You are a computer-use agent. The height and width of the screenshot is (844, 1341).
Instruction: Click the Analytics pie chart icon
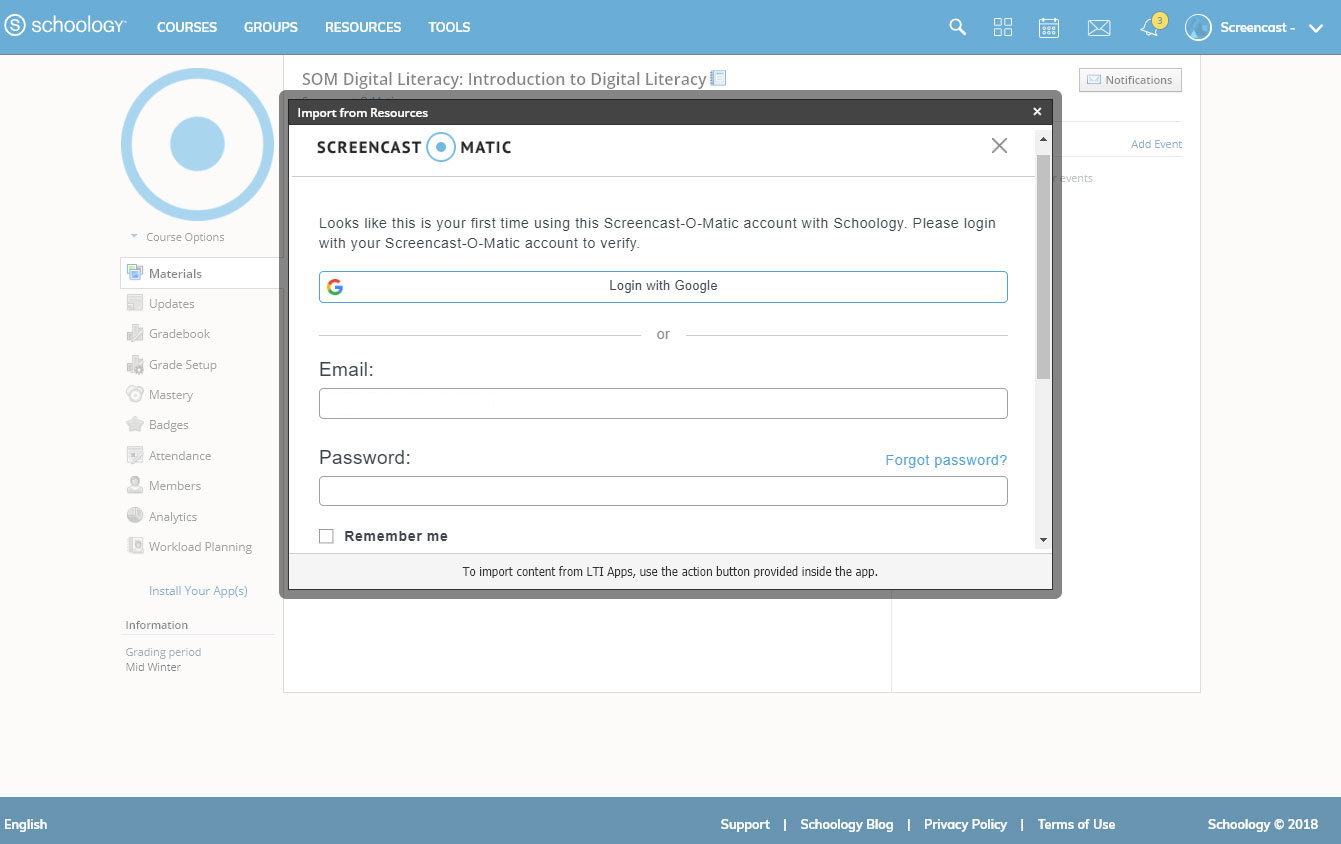(x=135, y=516)
